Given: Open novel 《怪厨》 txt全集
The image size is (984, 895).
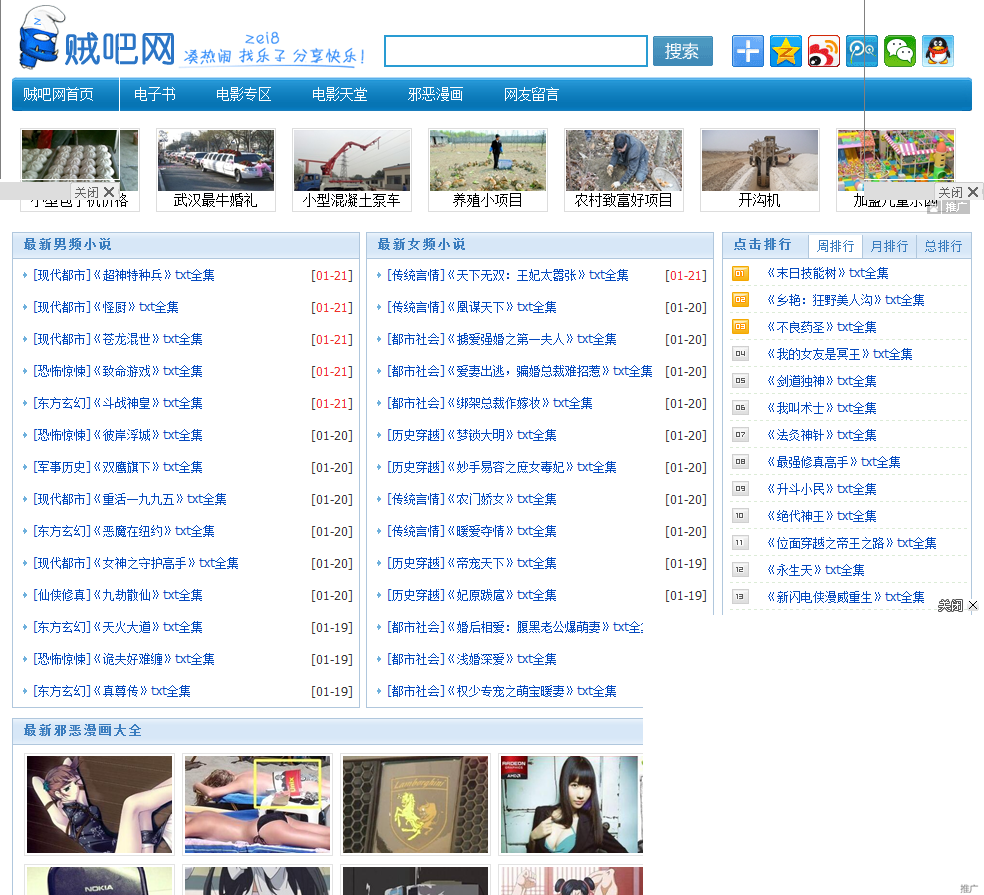Looking at the screenshot, I should 136,308.
